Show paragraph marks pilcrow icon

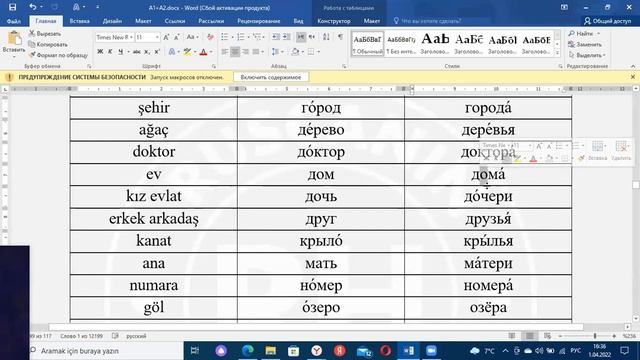coord(340,37)
